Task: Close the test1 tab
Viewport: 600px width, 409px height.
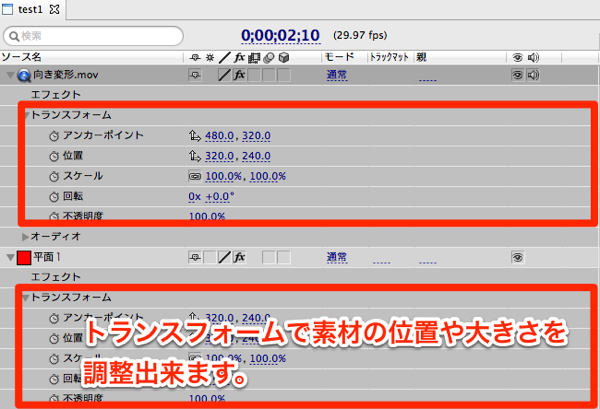Action: pos(55,9)
